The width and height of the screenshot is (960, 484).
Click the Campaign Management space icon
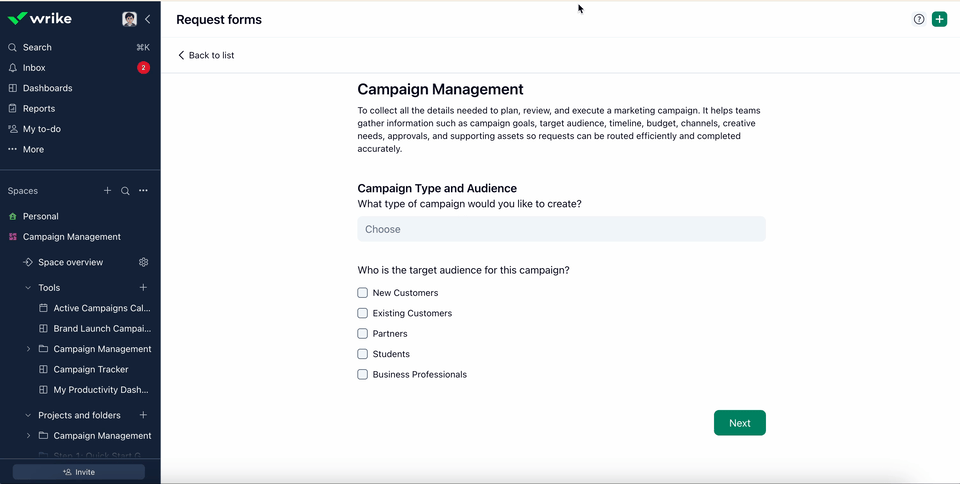[12, 237]
